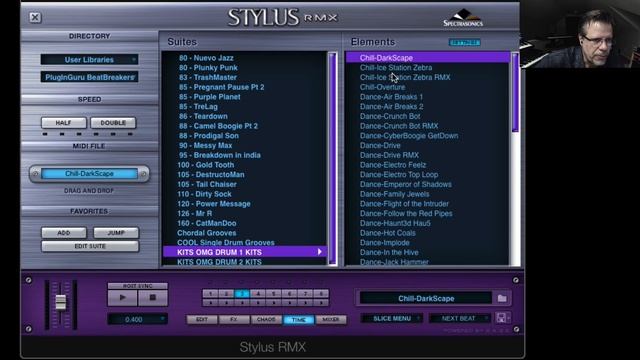This screenshot has width=640, height=360.
Task: Select part 2 button
Action: (226, 293)
